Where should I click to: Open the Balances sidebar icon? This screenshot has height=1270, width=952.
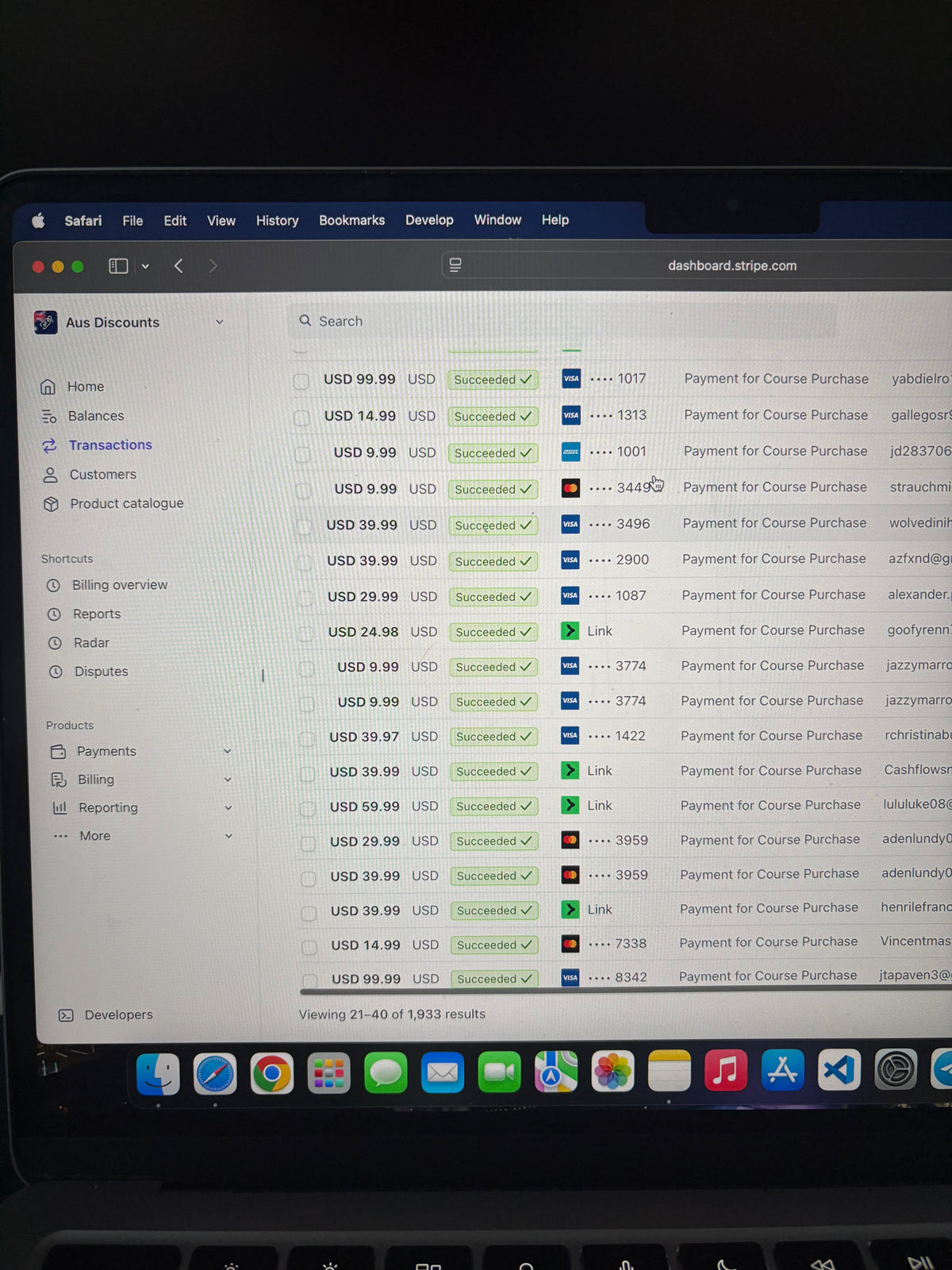49,416
